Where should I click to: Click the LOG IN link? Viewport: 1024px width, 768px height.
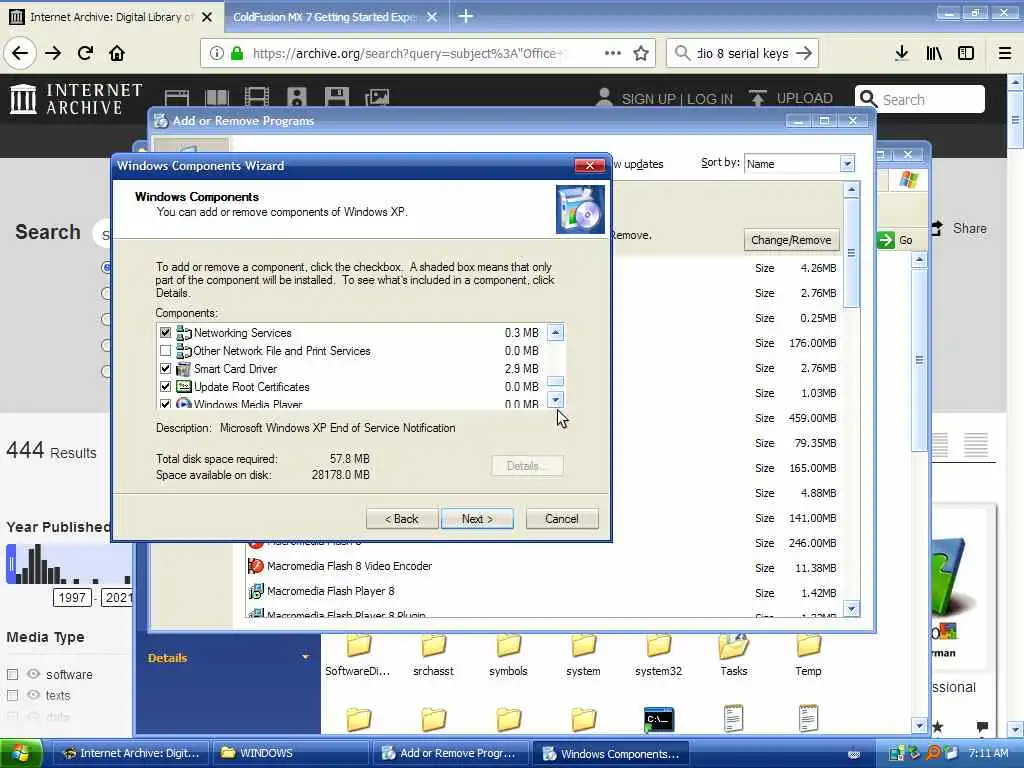(x=710, y=99)
